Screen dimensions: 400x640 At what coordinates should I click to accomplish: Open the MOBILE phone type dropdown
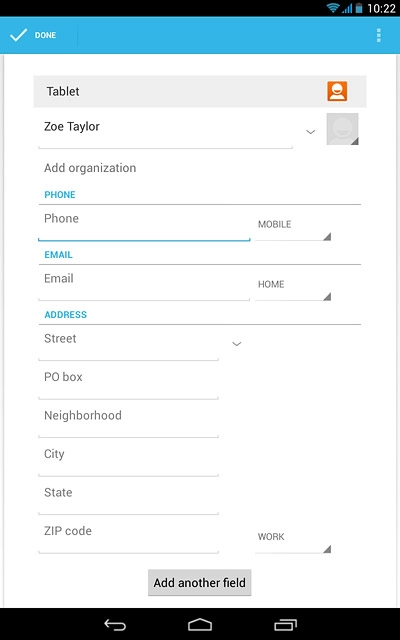pyautogui.click(x=293, y=228)
